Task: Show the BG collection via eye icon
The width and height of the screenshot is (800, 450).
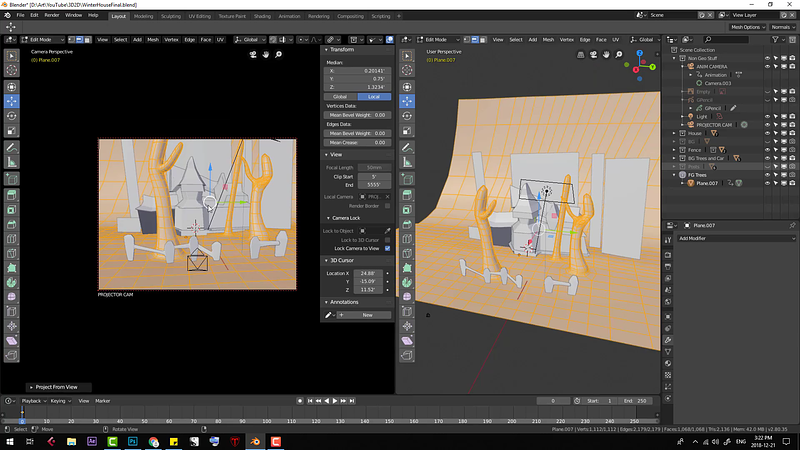Action: tap(767, 141)
